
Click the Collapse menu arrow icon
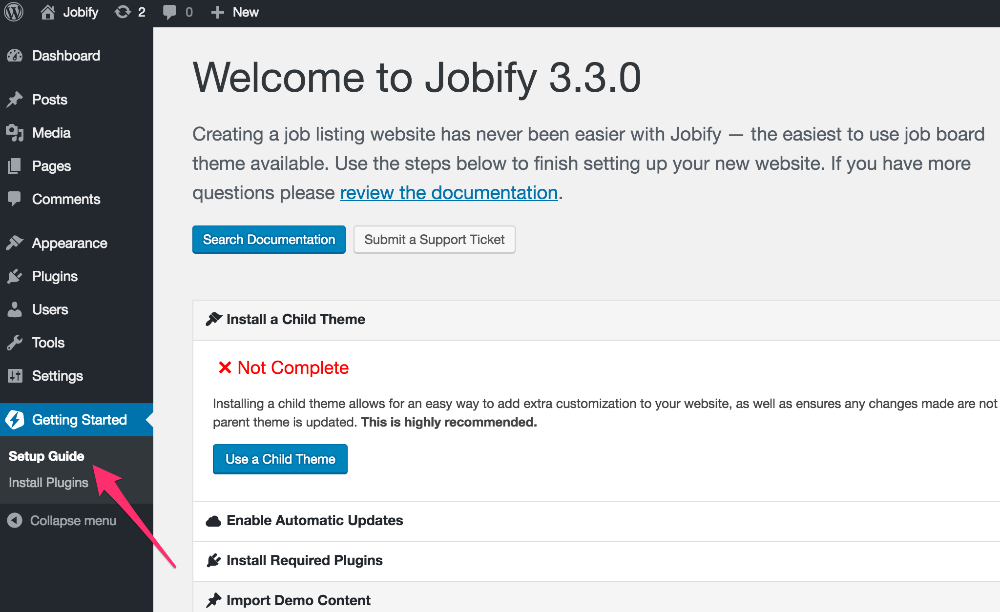point(15,520)
